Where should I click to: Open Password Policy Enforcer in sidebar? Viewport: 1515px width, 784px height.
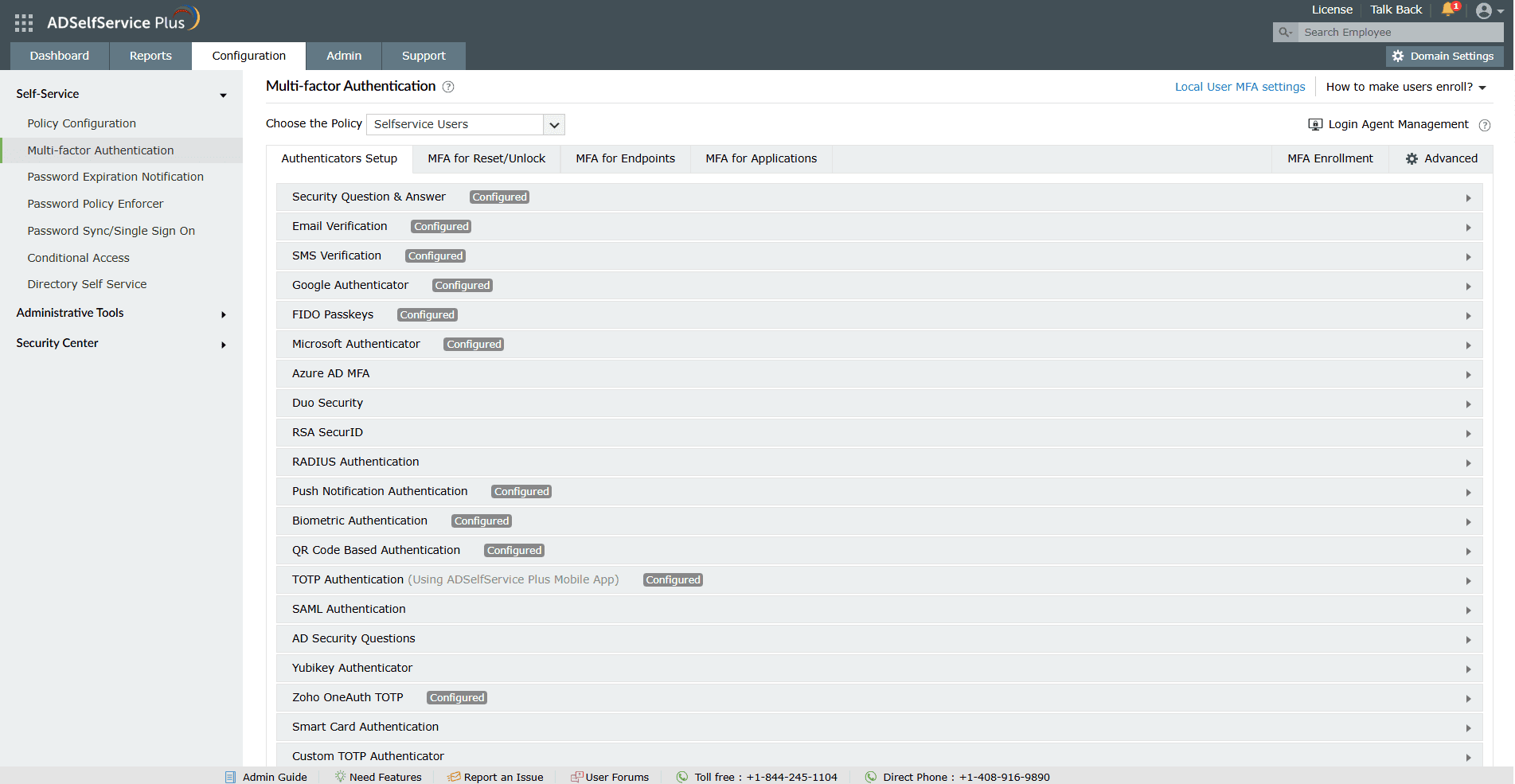pos(96,204)
